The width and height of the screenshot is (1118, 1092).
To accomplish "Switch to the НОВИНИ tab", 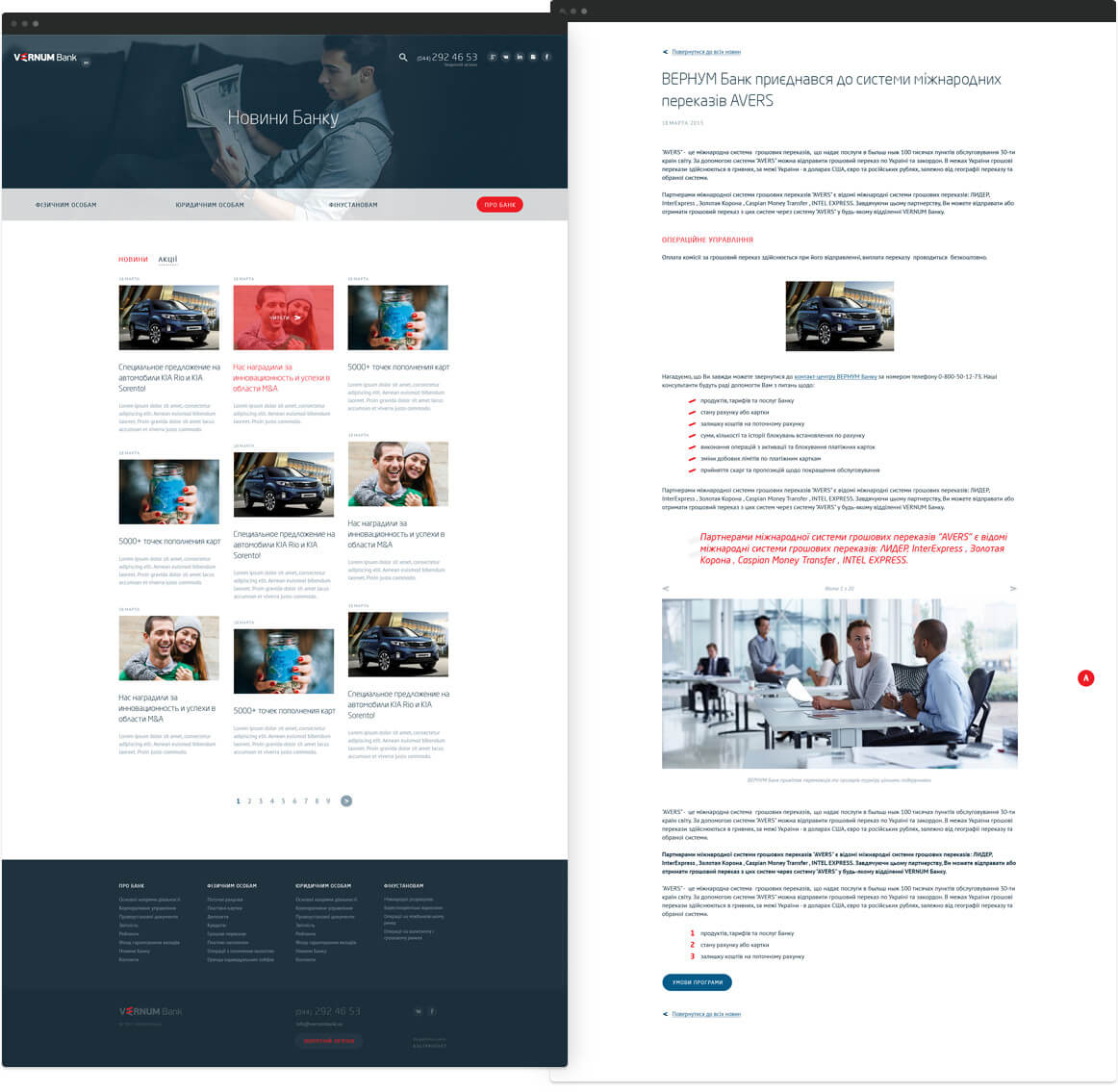I will 134,260.
